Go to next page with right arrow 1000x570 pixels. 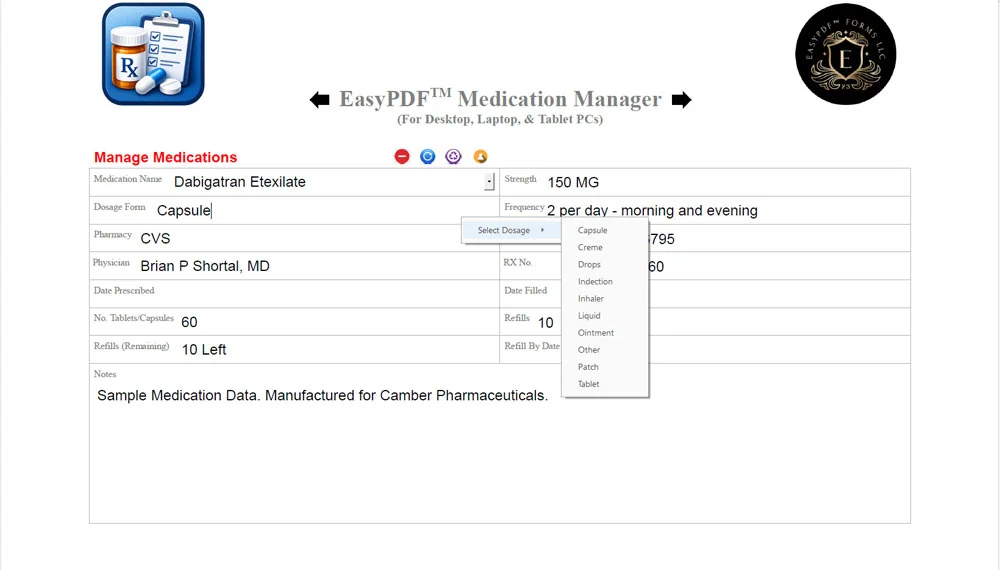click(681, 99)
